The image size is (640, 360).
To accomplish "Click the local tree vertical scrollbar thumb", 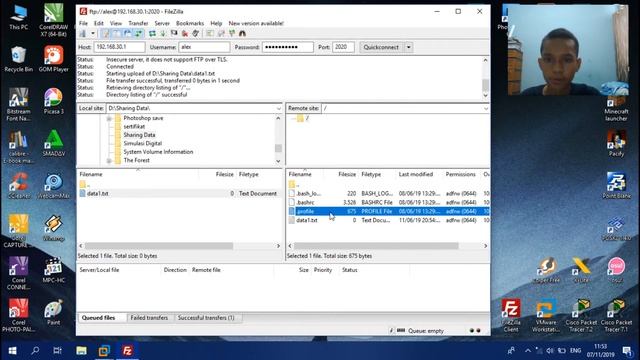I will pos(278,148).
